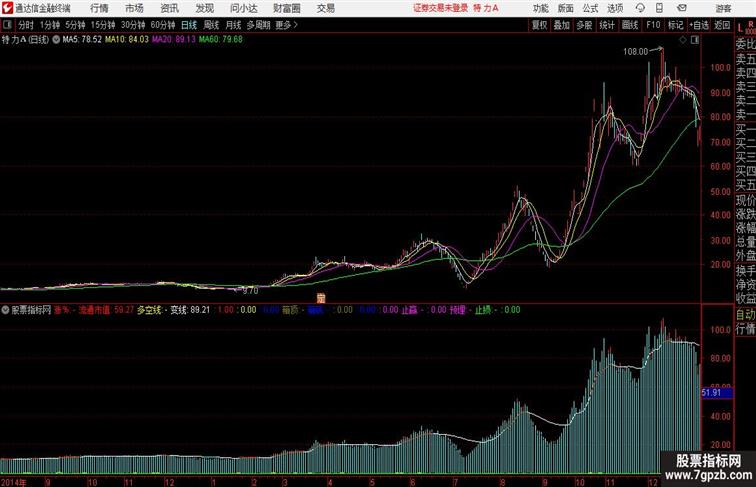Open the 版面 menu
This screenshot has width=756, height=487.
[x=566, y=8]
